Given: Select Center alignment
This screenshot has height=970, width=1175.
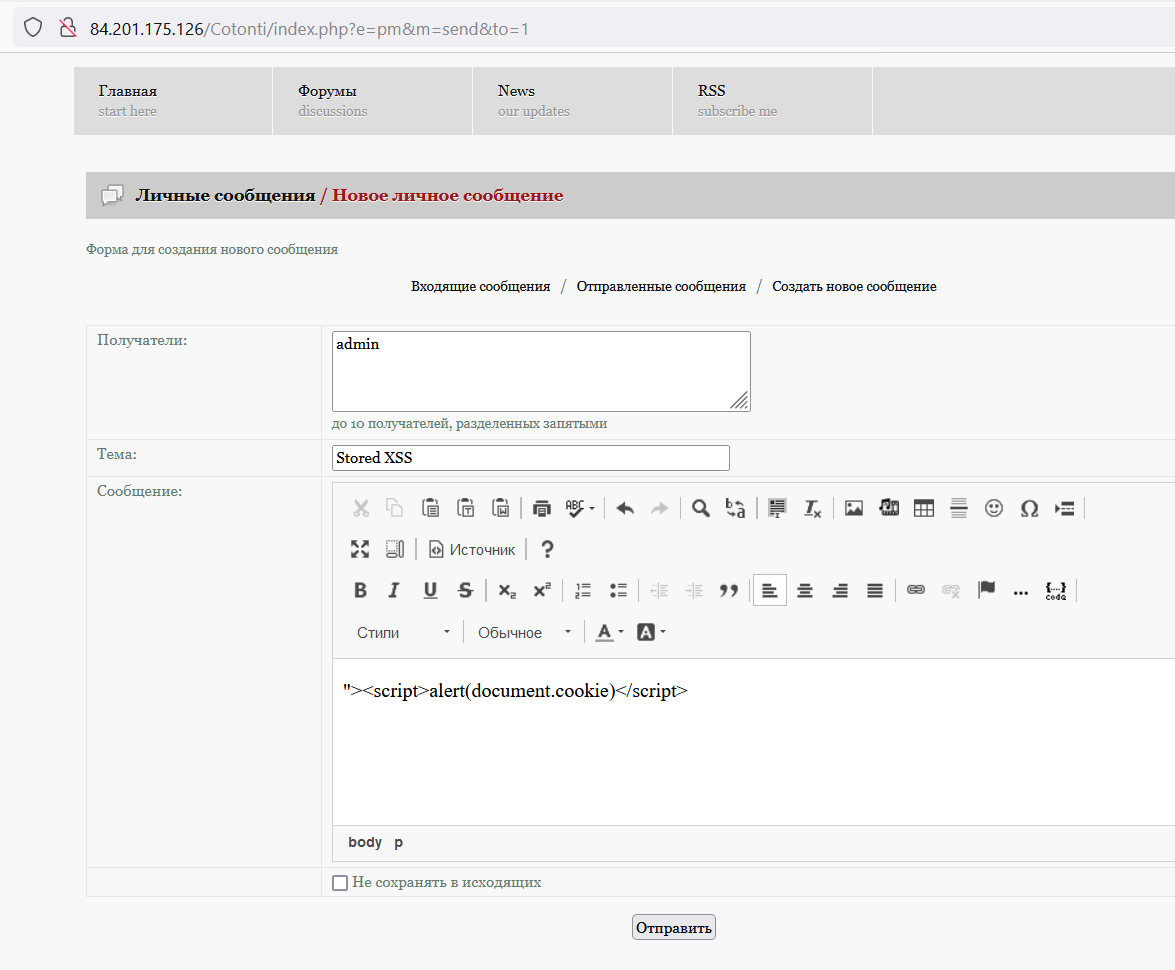Looking at the screenshot, I should coord(805,590).
